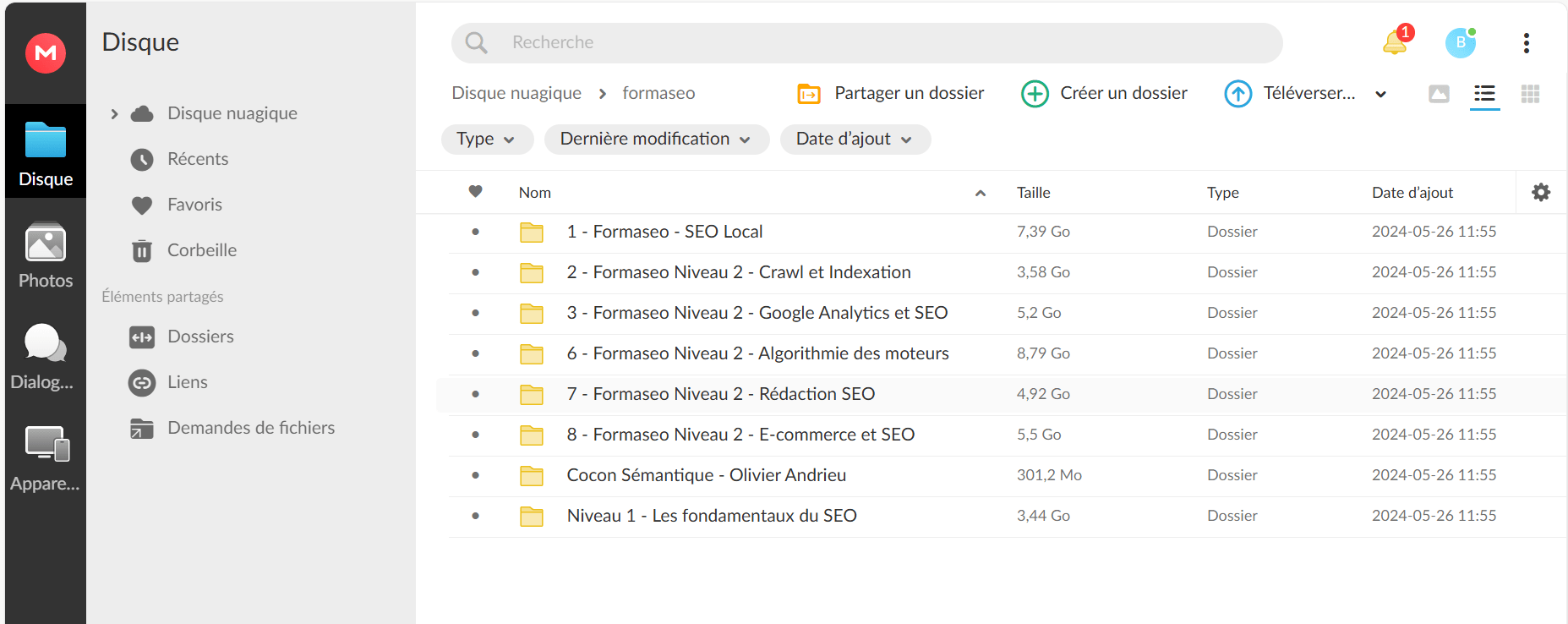This screenshot has height=624, width=1568.
Task: Switch to media preview view icon
Action: (1439, 94)
